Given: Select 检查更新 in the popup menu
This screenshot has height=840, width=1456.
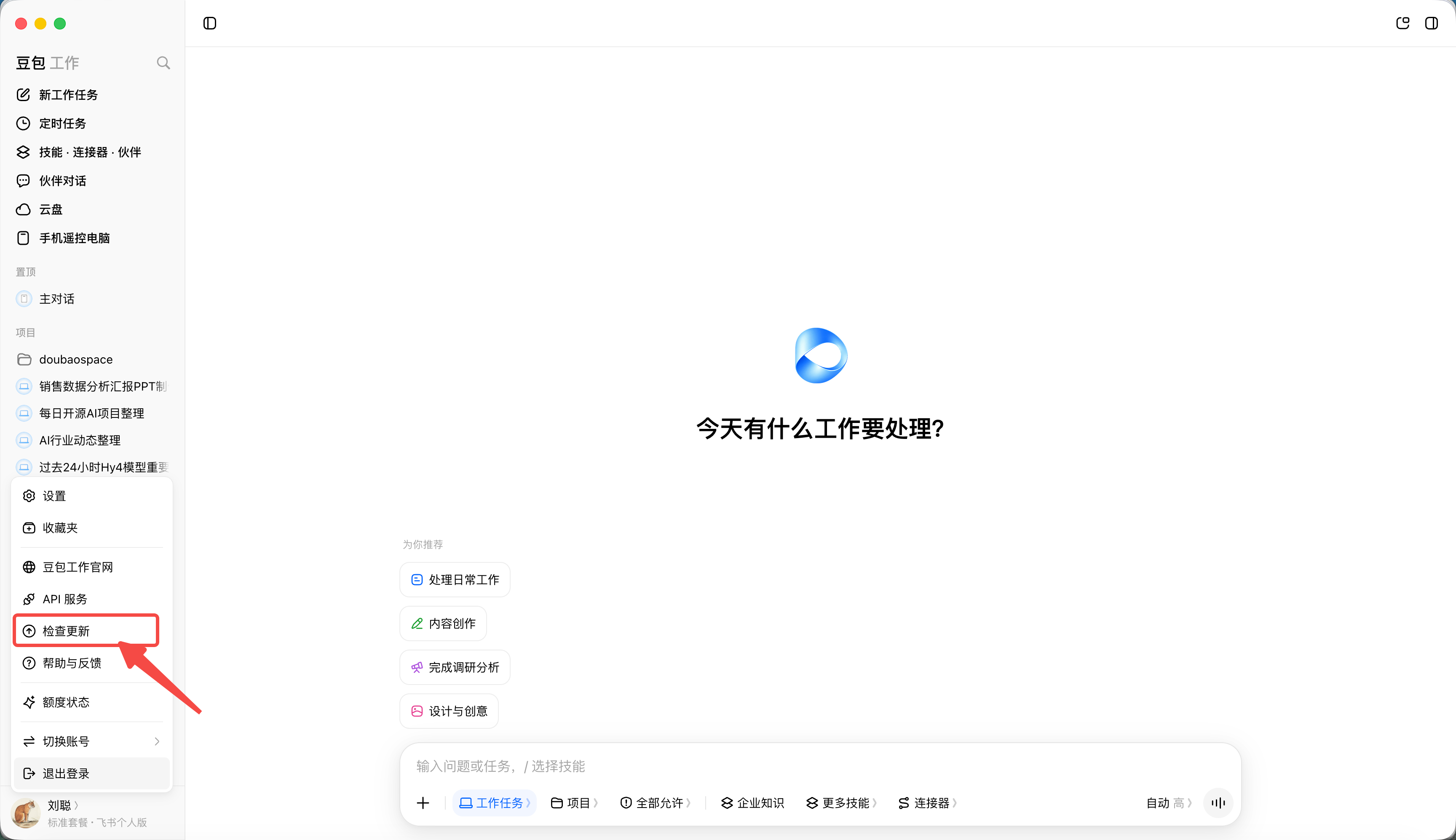Looking at the screenshot, I should 86,631.
